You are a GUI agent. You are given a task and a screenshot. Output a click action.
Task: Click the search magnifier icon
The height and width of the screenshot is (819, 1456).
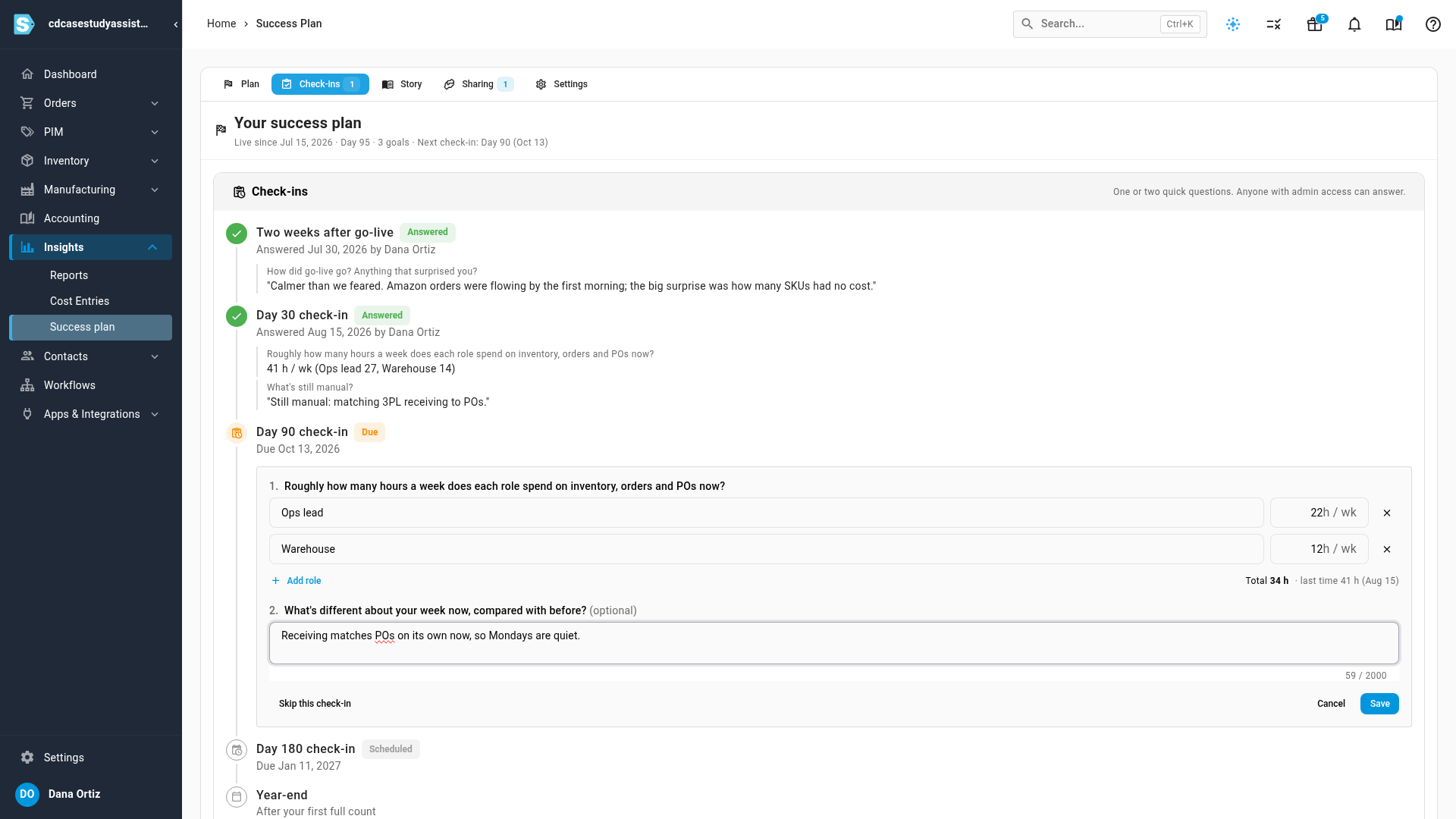click(1028, 24)
